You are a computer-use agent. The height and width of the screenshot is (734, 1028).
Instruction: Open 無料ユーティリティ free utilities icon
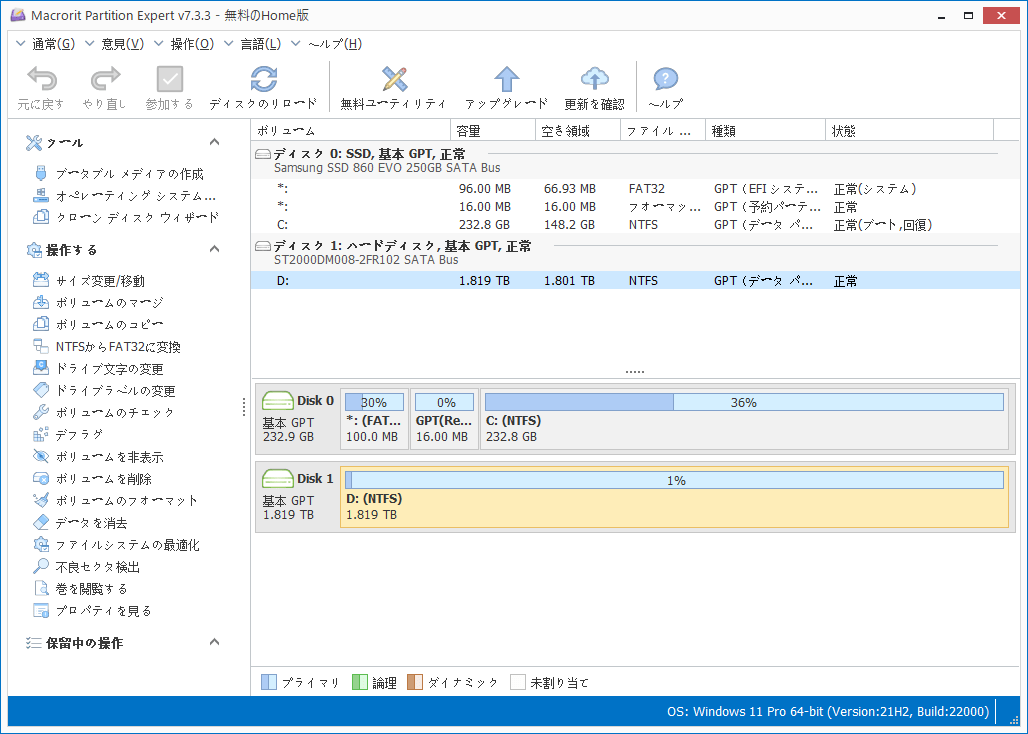pyautogui.click(x=393, y=80)
